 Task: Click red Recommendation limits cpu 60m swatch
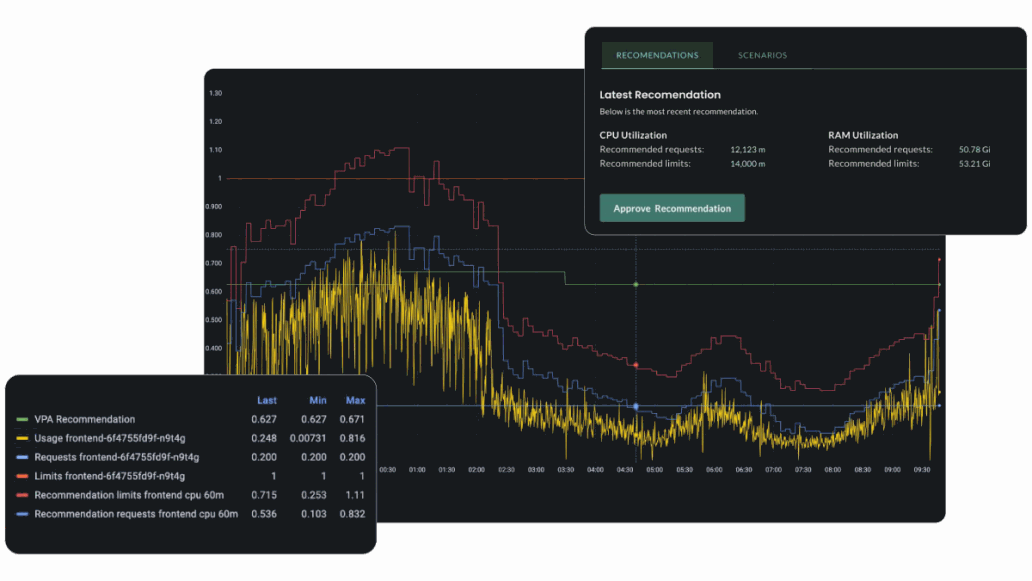coord(23,496)
